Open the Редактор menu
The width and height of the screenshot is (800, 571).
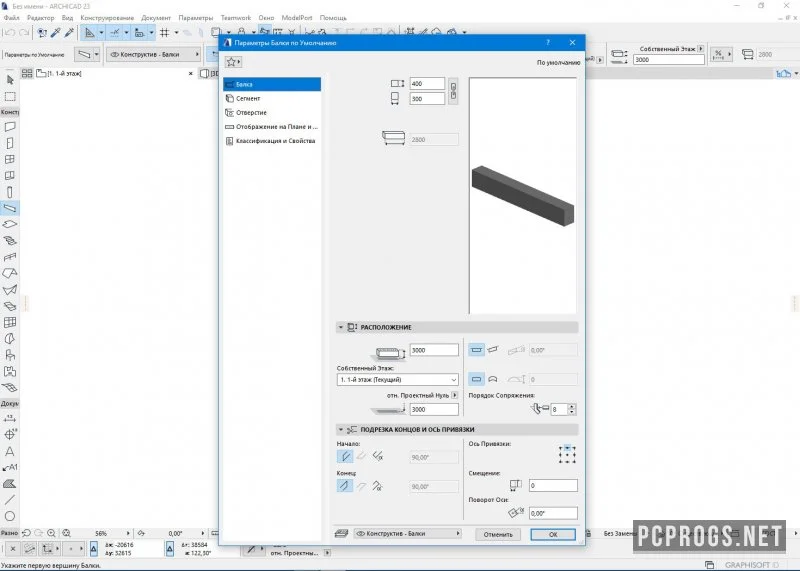(x=40, y=18)
